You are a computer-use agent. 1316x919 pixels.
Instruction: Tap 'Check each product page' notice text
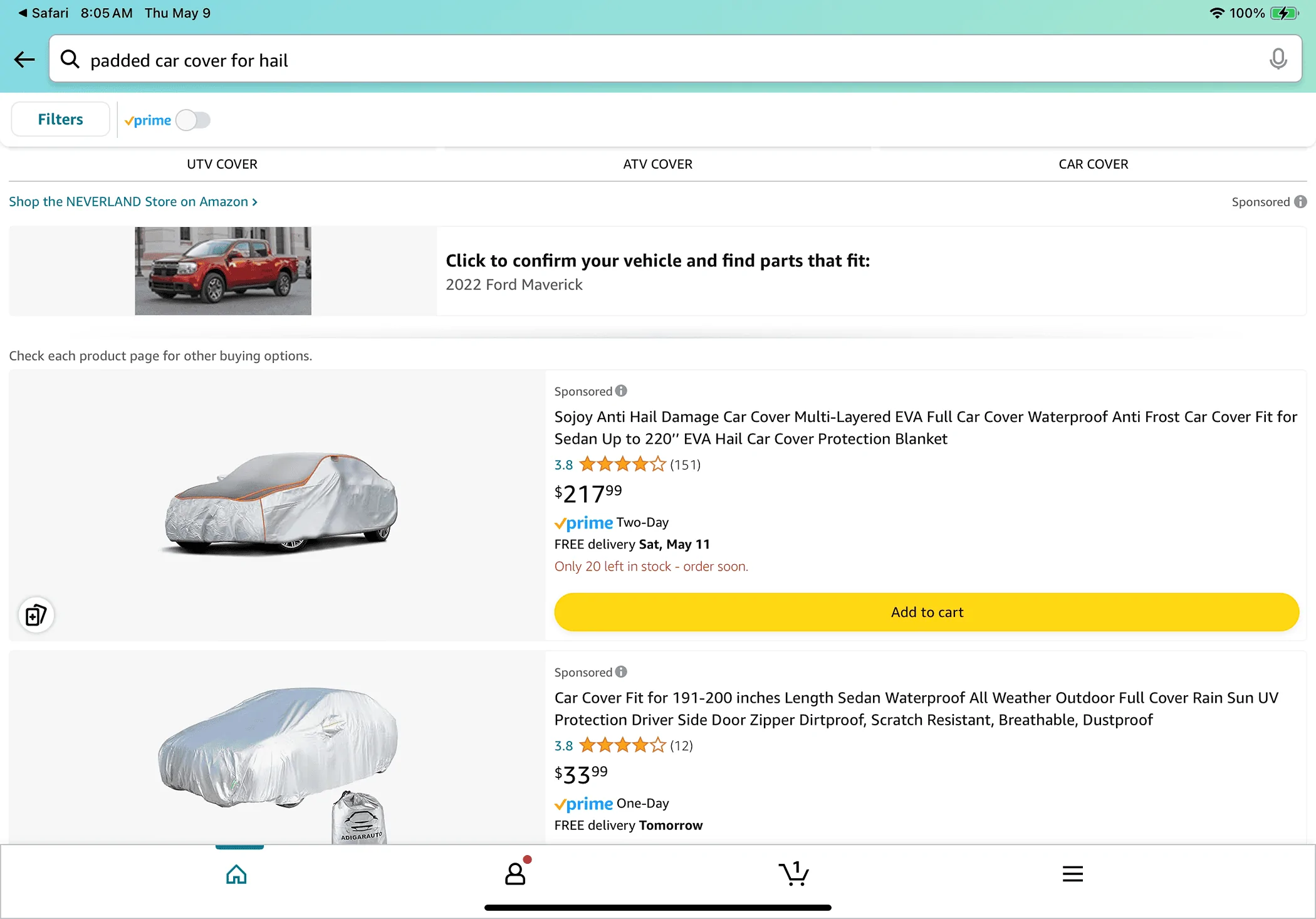tap(160, 356)
